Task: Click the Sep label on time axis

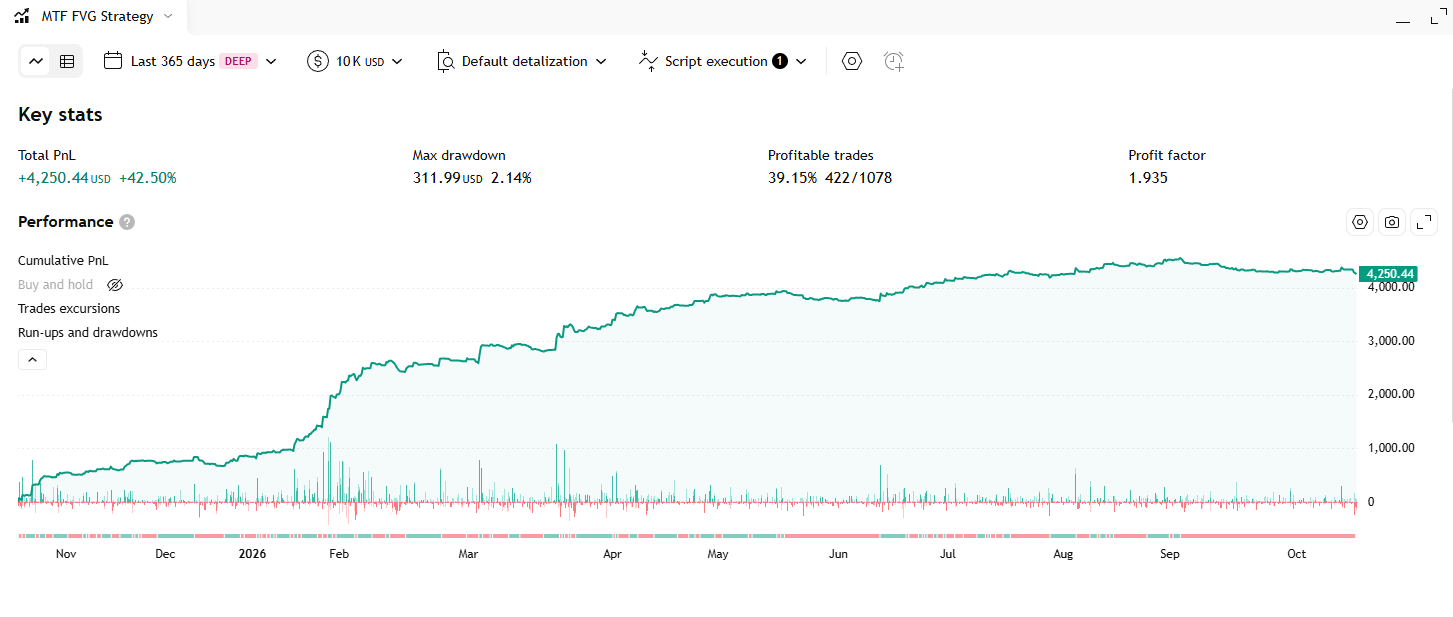Action: click(x=1169, y=553)
